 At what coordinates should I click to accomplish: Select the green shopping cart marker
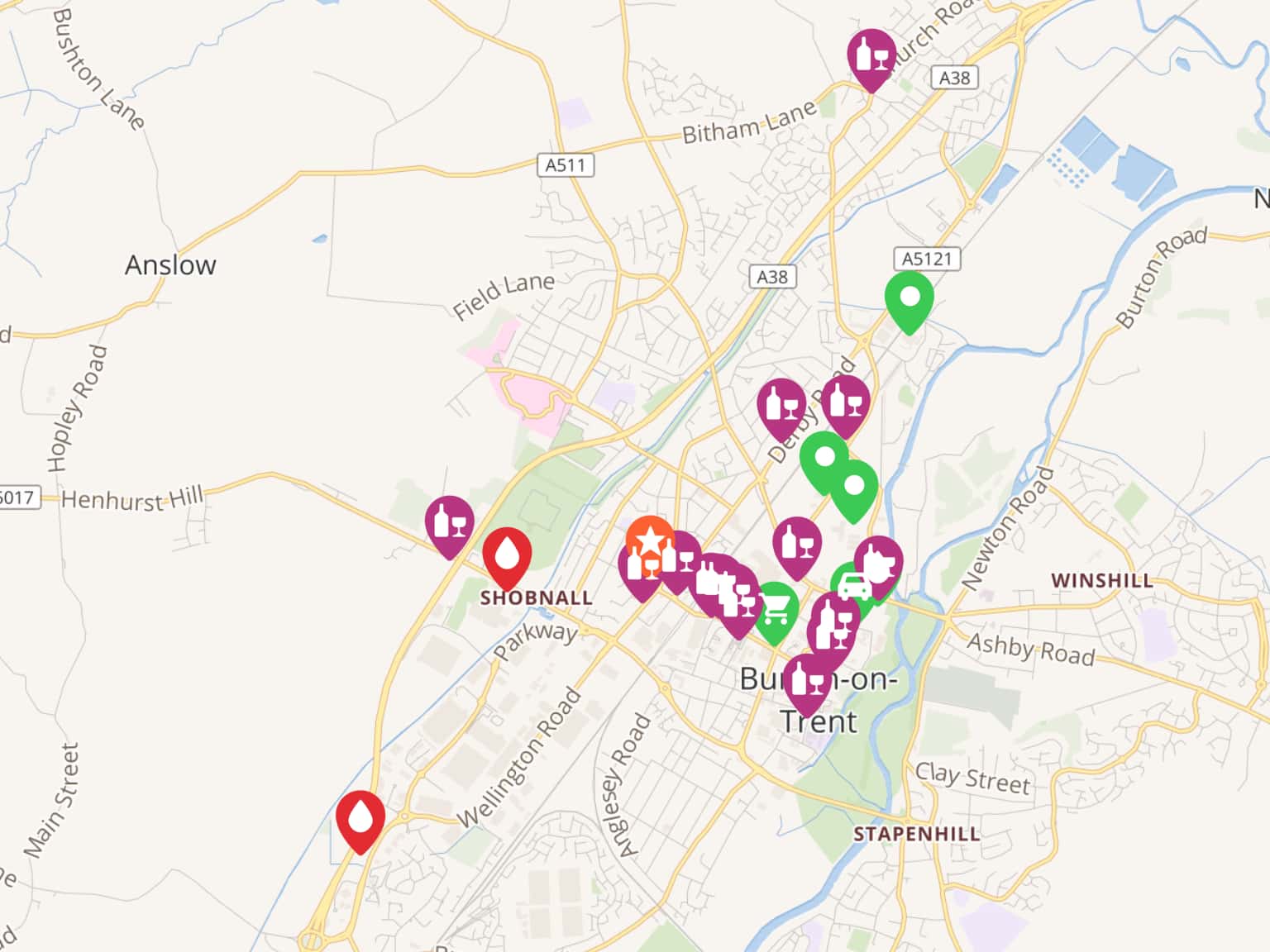tap(775, 611)
